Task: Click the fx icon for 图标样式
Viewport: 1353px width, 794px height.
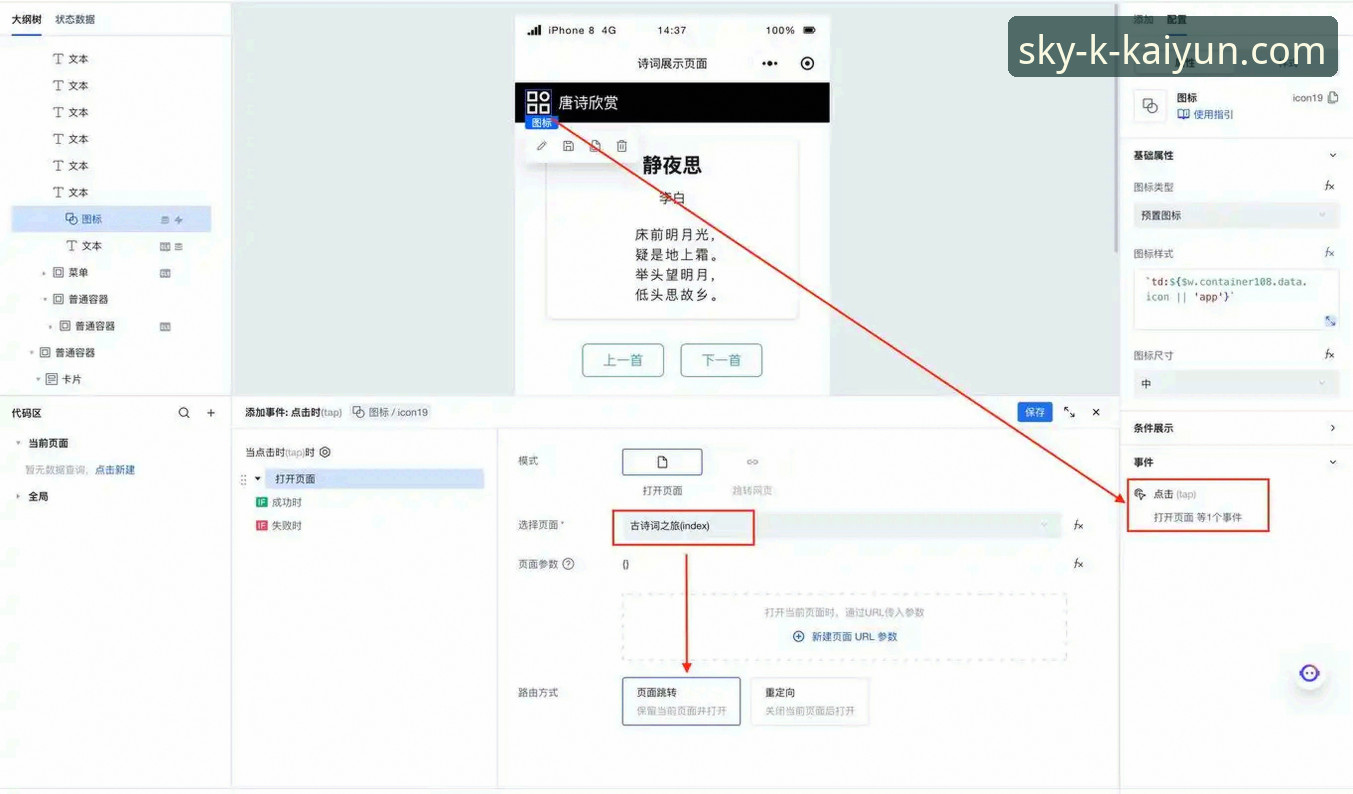Action: point(1329,253)
